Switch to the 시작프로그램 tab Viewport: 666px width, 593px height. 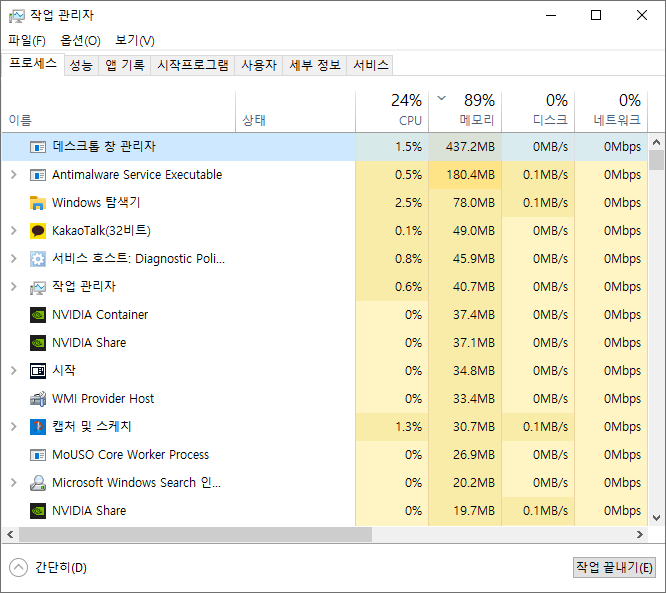[192, 65]
